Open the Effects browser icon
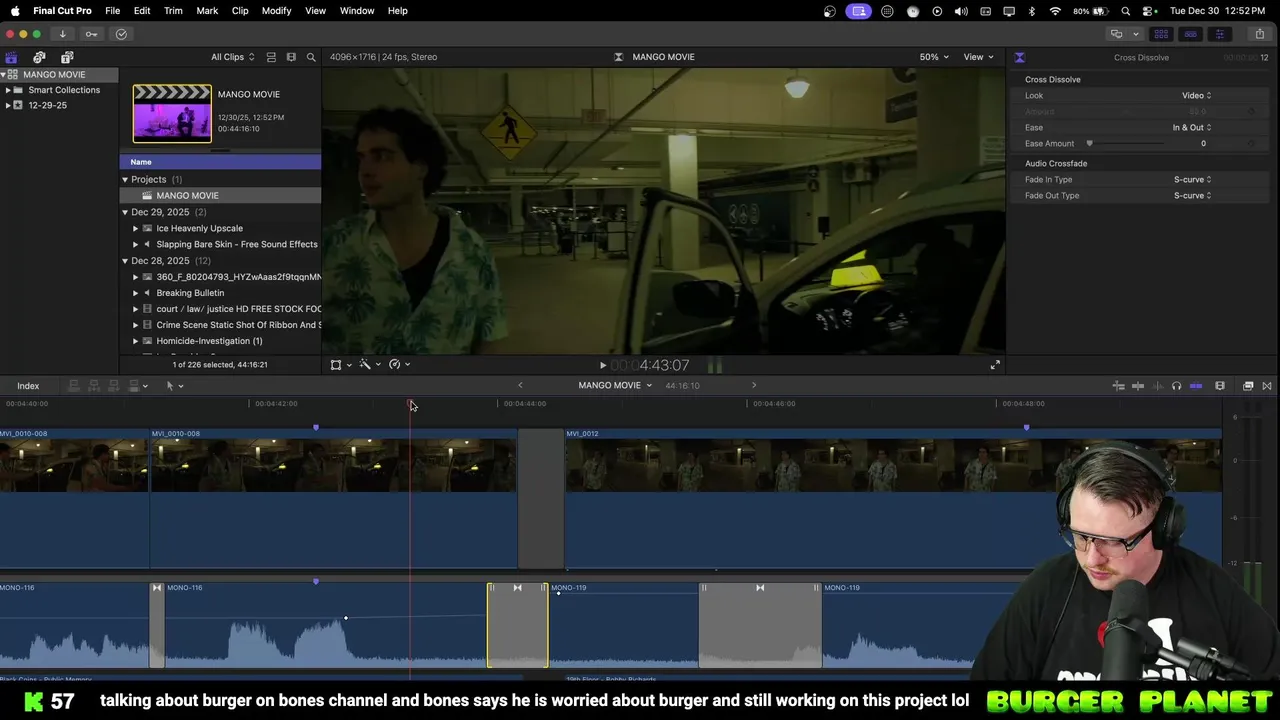1280x720 pixels. click(1248, 385)
